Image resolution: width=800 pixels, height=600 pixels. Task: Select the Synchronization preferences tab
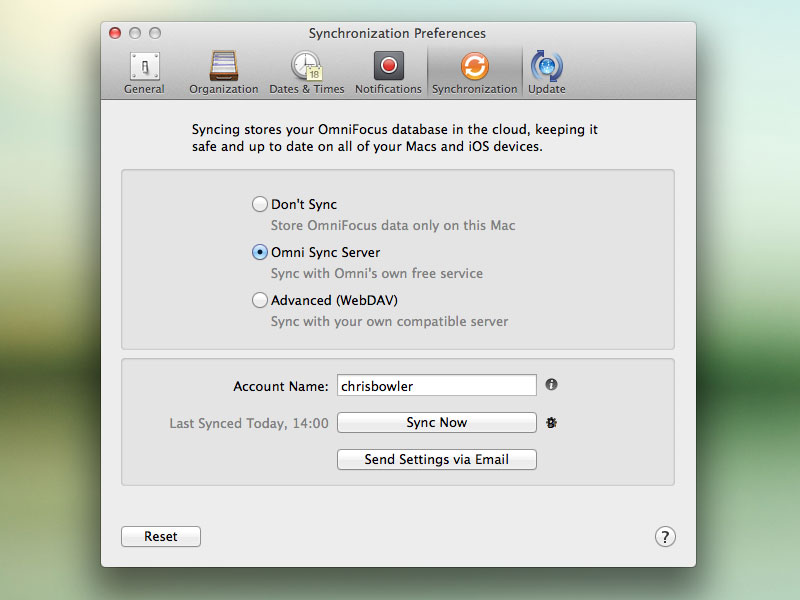click(x=474, y=73)
